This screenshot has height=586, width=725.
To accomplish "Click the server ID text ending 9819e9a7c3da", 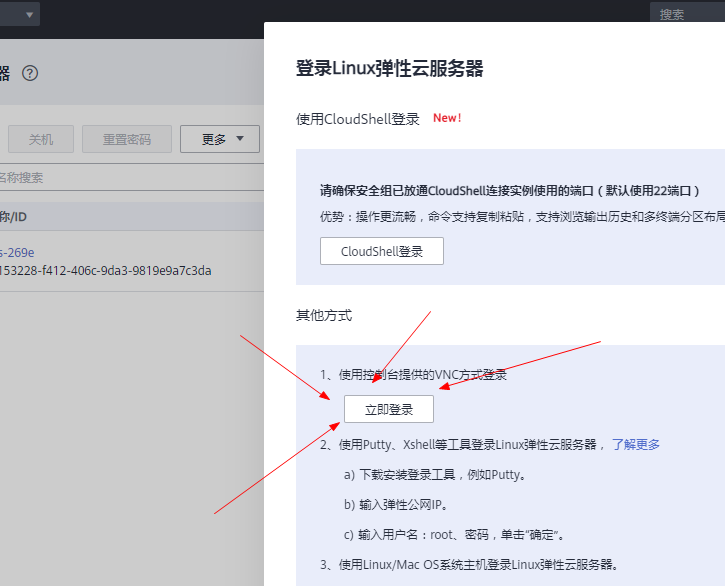I will coord(105,271).
